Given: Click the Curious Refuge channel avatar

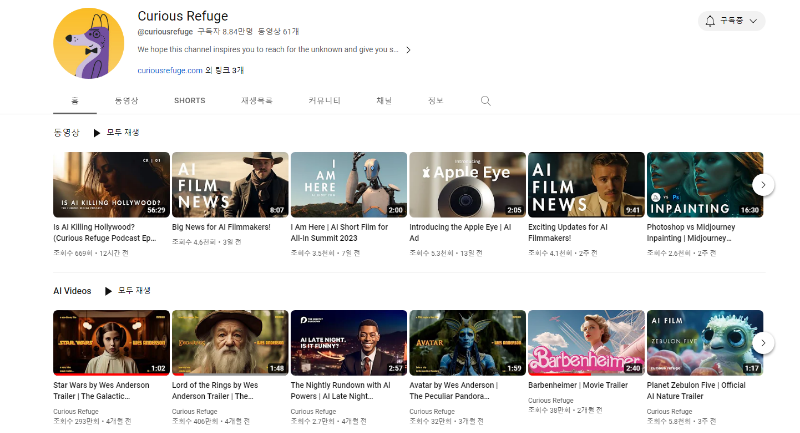Looking at the screenshot, I should (x=89, y=43).
